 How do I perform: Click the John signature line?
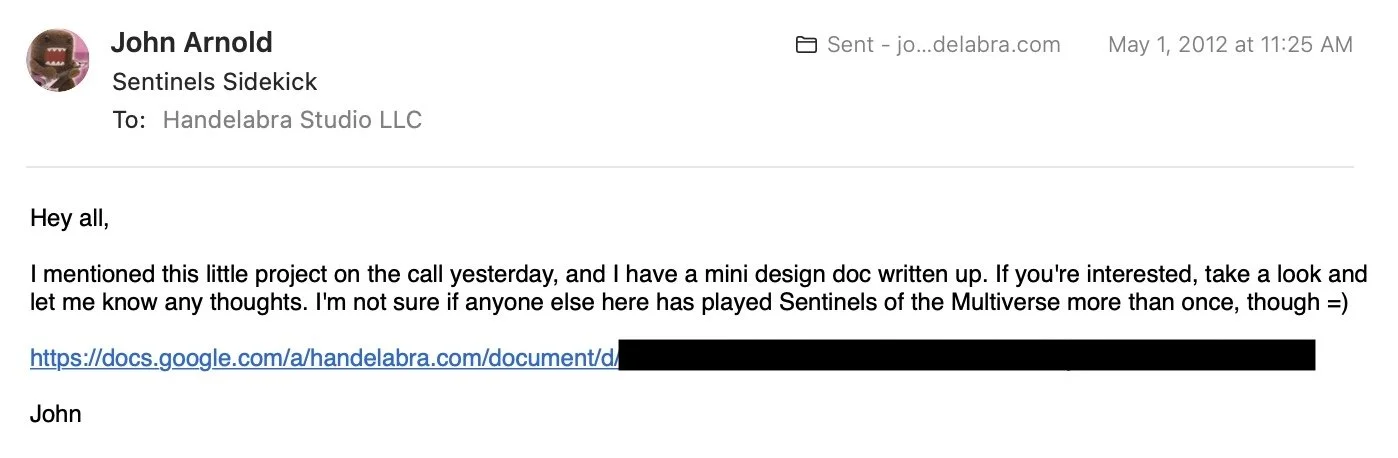(55, 413)
